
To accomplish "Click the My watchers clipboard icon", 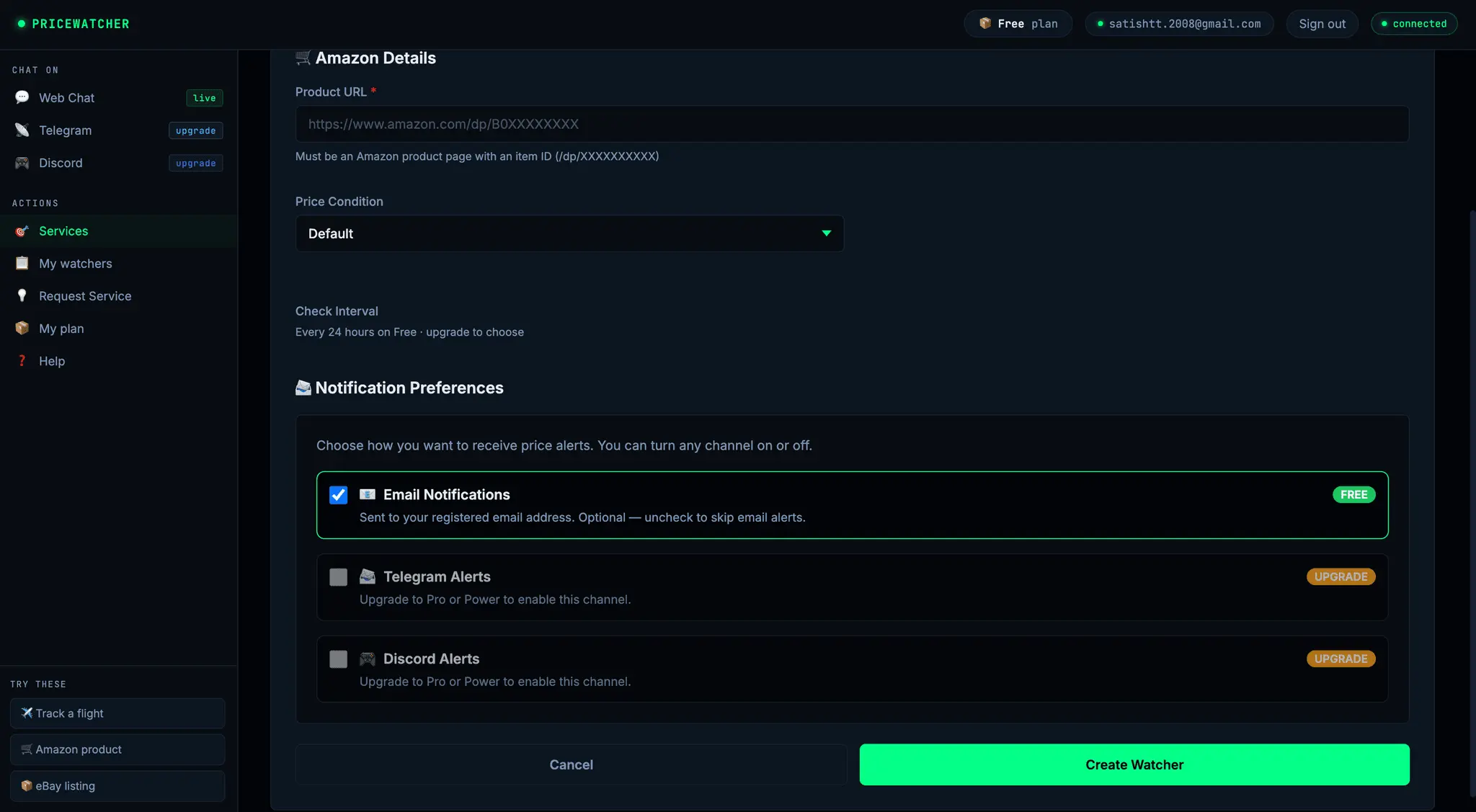I will [x=22, y=263].
